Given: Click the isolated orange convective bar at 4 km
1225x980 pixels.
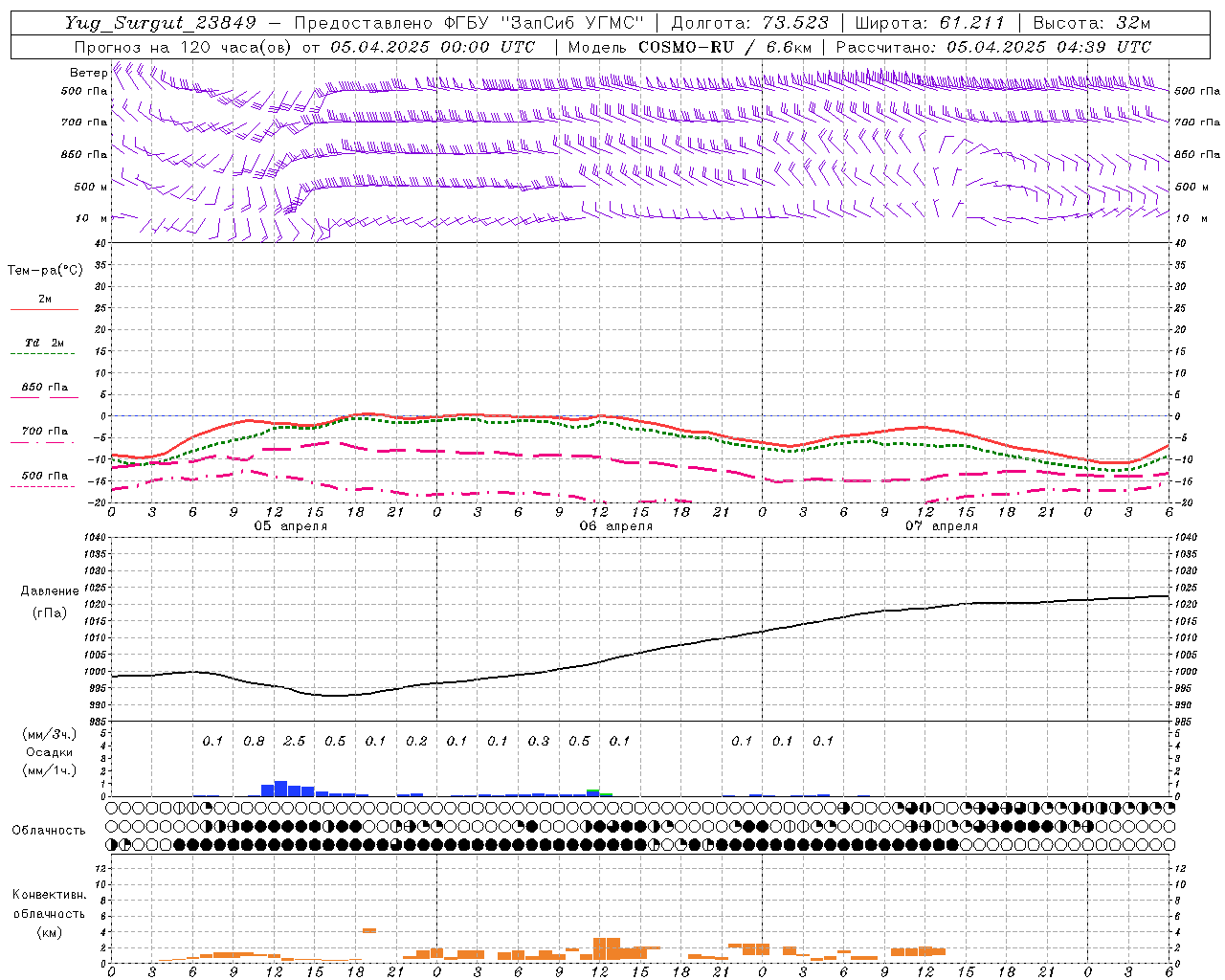Looking at the screenshot, I should (369, 930).
